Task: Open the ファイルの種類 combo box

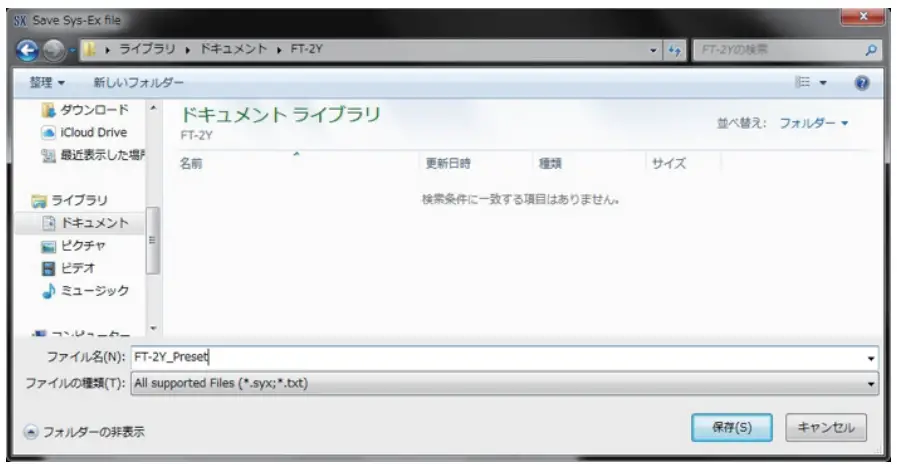Action: [x=504, y=383]
